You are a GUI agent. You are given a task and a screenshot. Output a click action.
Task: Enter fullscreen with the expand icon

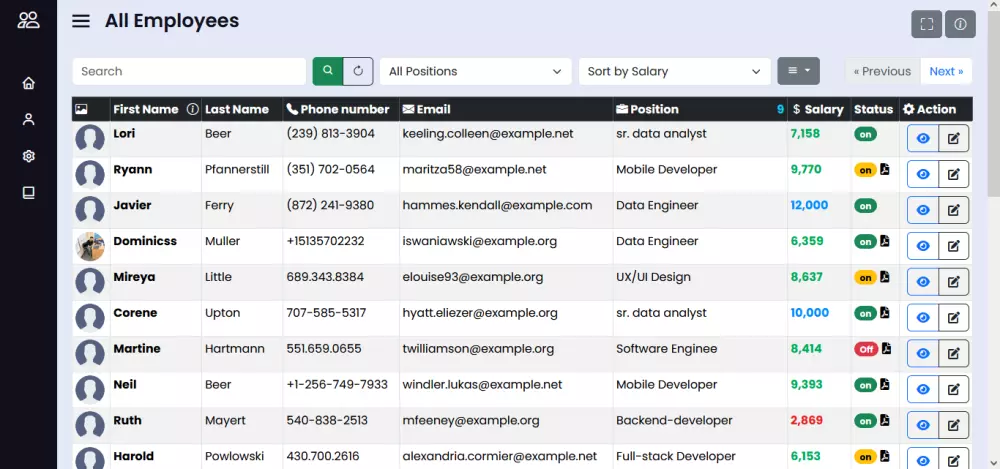926,24
